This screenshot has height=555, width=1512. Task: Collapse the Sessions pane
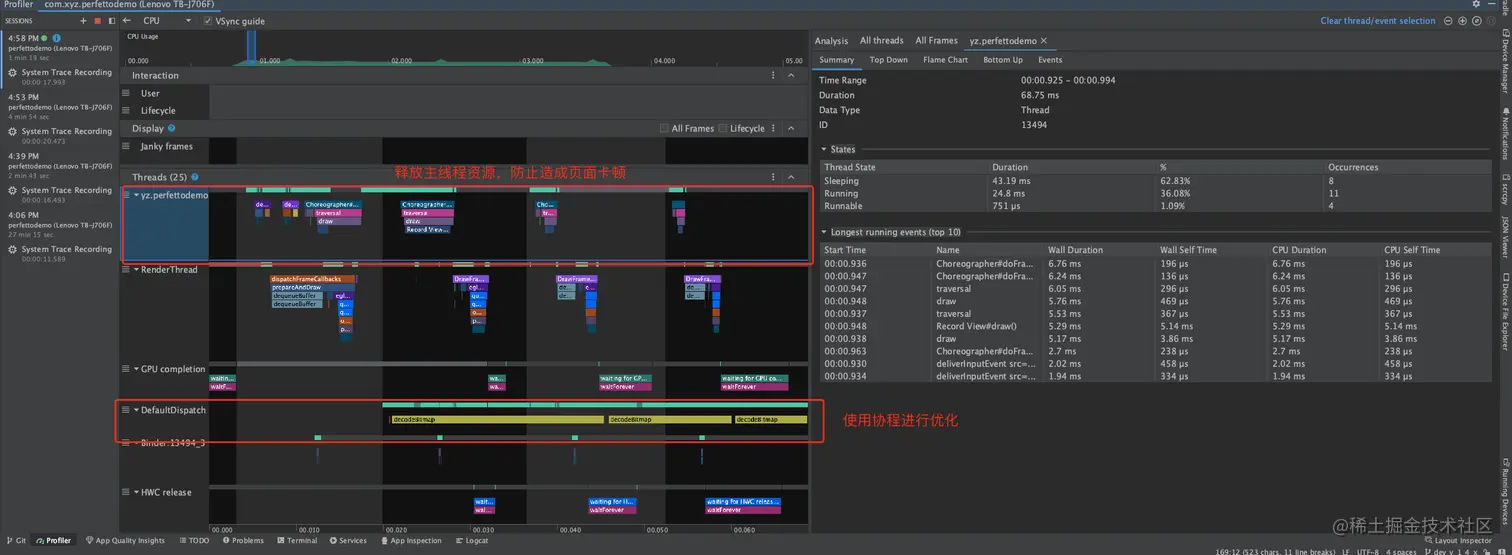[x=111, y=21]
